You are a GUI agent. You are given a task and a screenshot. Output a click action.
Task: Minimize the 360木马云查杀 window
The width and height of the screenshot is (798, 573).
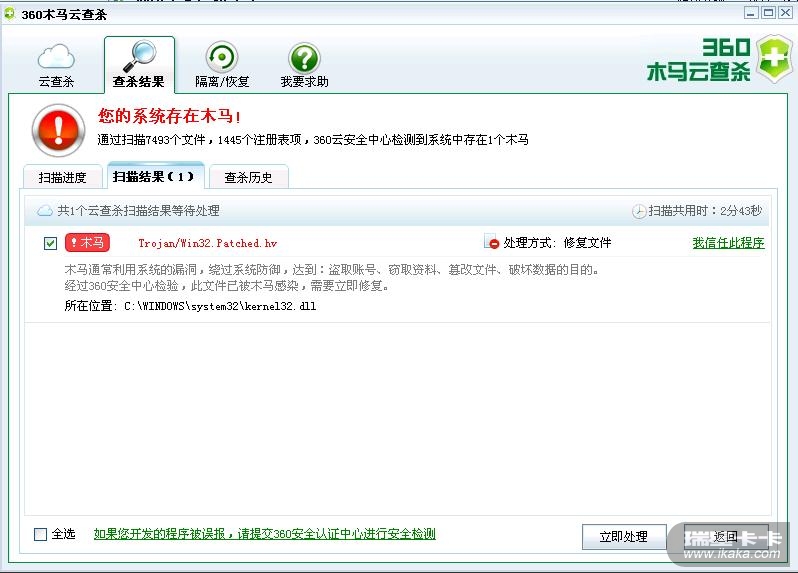(x=751, y=13)
